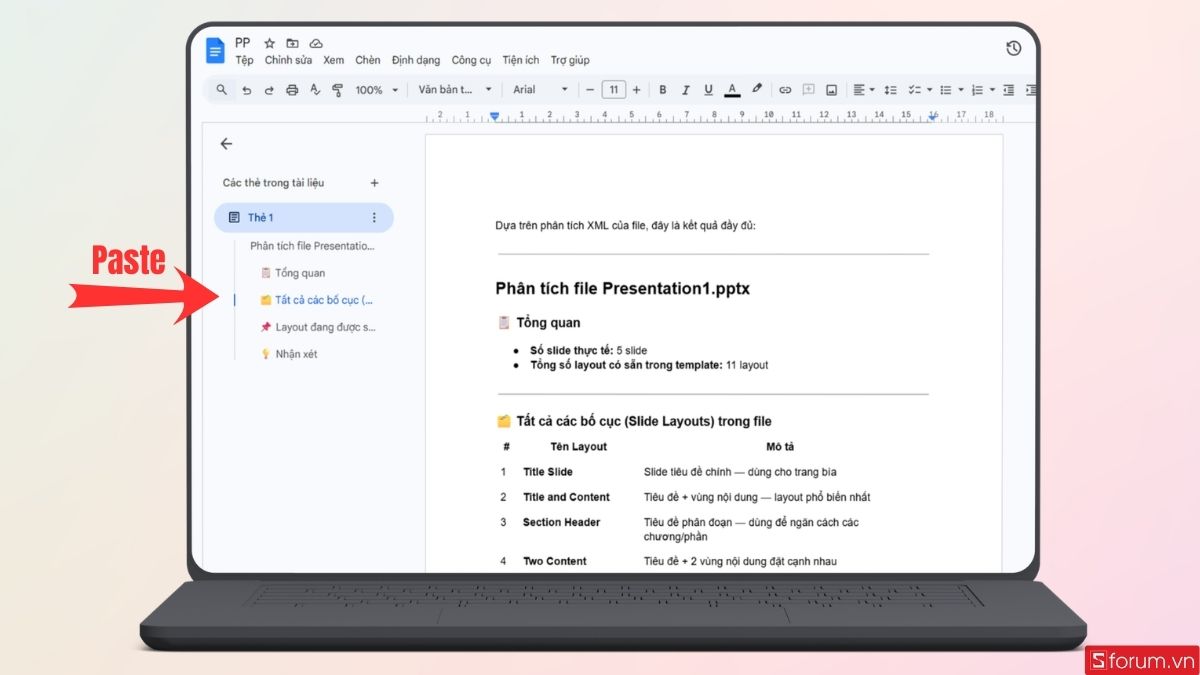Image resolution: width=1200 pixels, height=675 pixels.
Task: Click the PP document title
Action: (x=242, y=43)
